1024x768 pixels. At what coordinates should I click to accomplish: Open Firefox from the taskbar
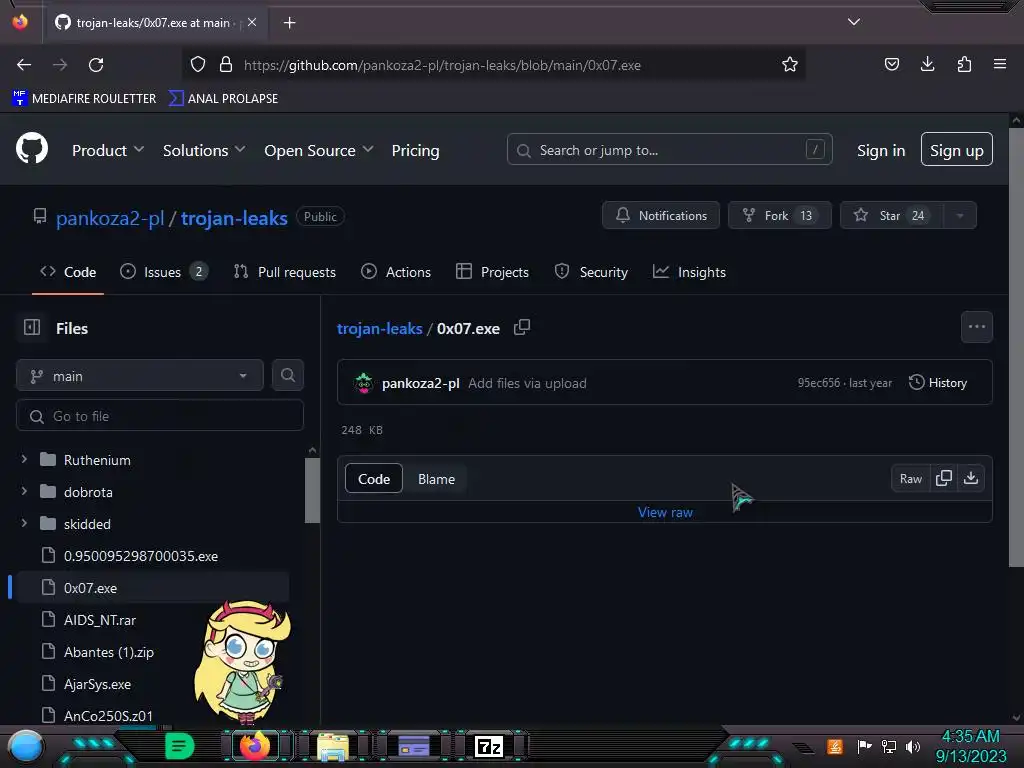(x=255, y=746)
